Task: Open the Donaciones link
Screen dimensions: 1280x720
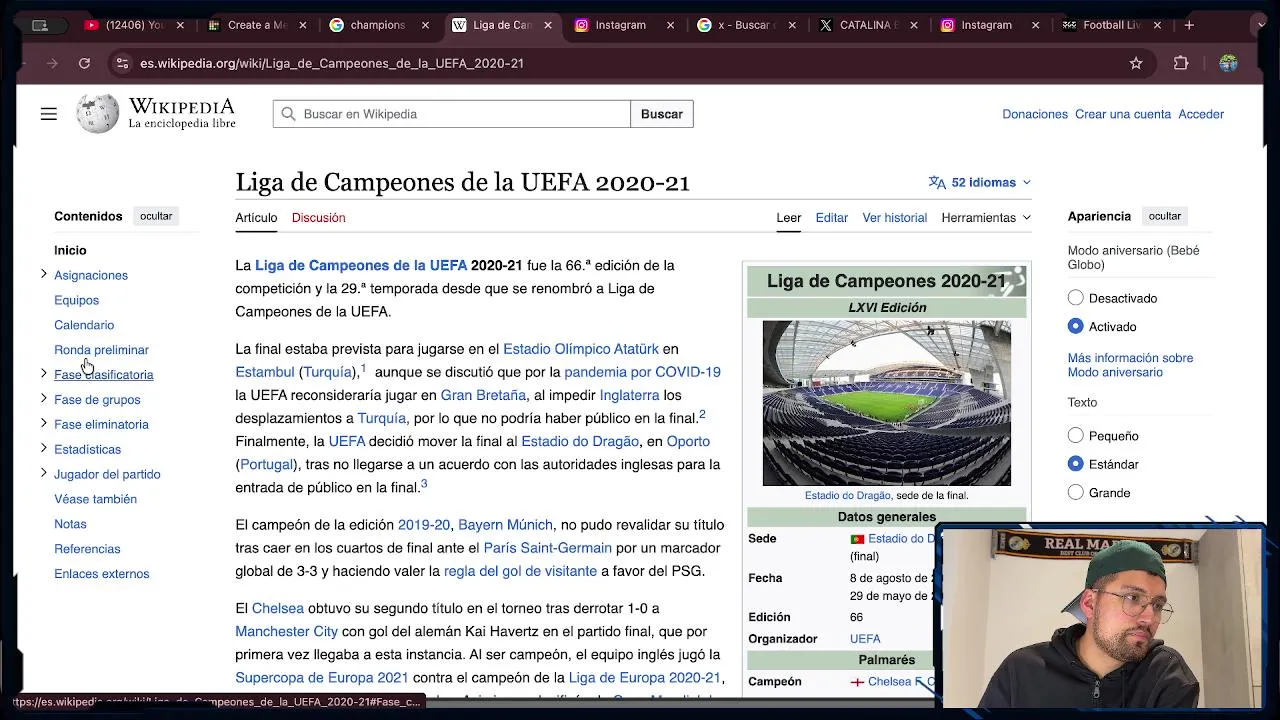Action: [1035, 114]
